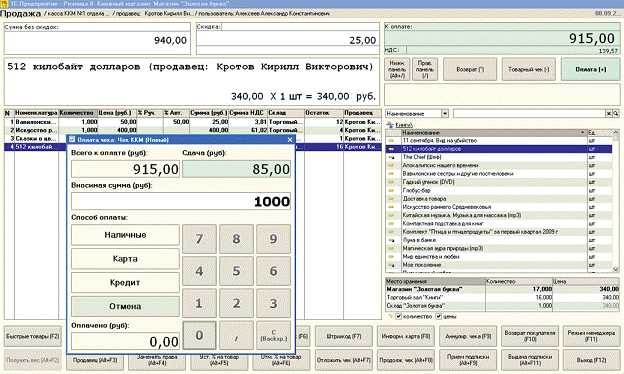Tap keypad digit 3
Screen dimensions: 624x374
273,303
